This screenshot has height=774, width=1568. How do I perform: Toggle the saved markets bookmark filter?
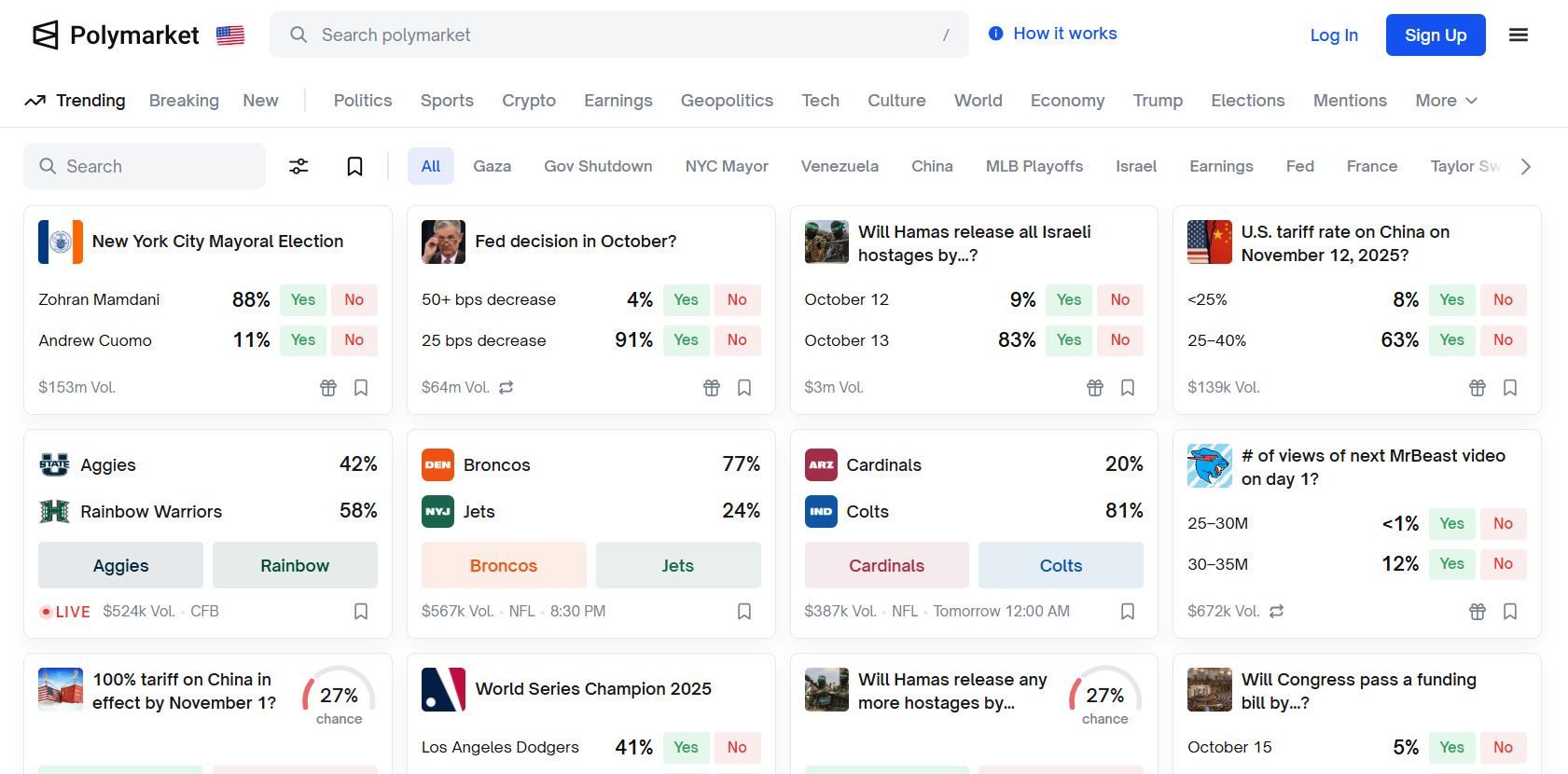pyautogui.click(x=354, y=167)
